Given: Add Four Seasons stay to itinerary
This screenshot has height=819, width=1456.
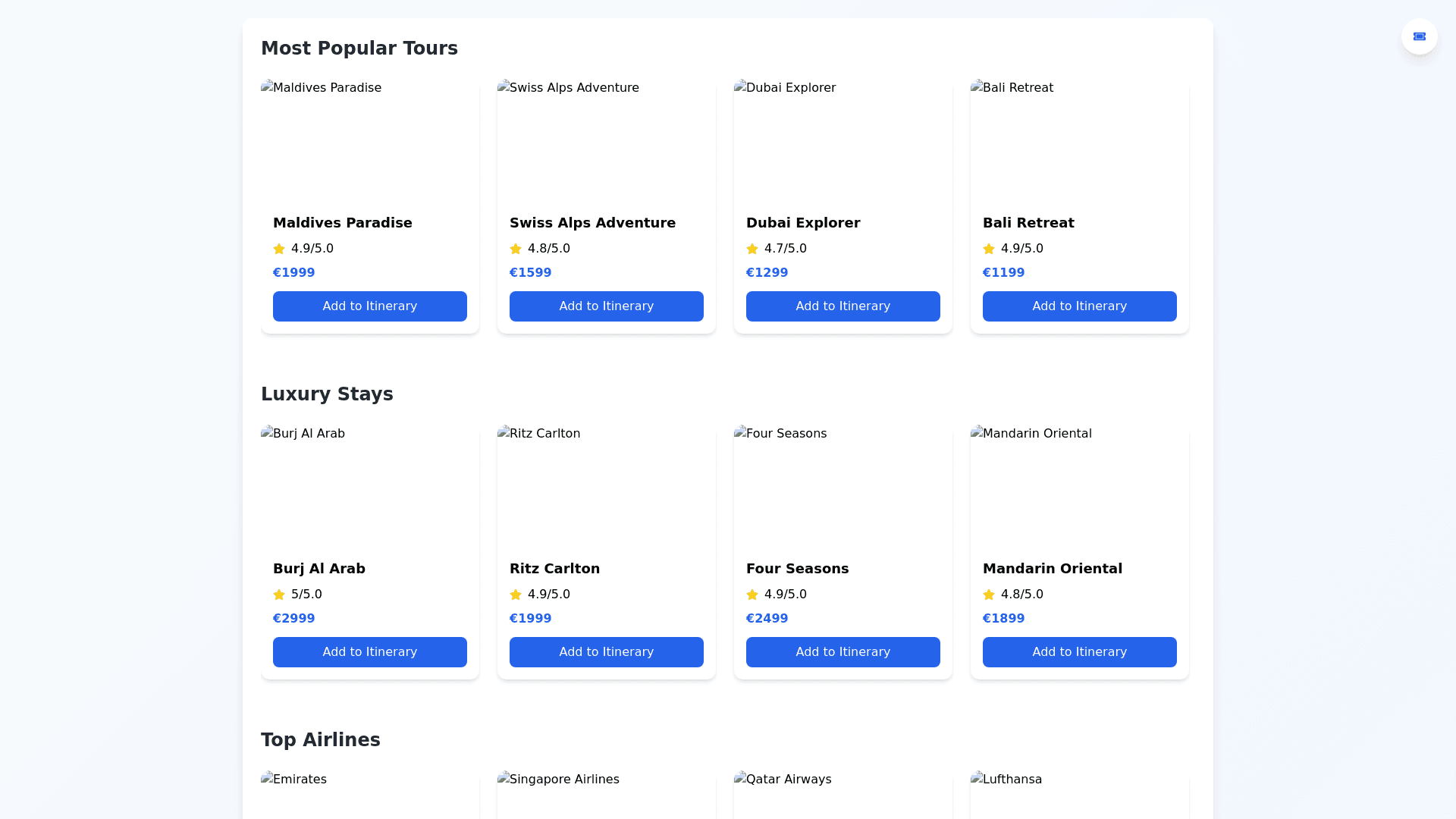Looking at the screenshot, I should (843, 652).
